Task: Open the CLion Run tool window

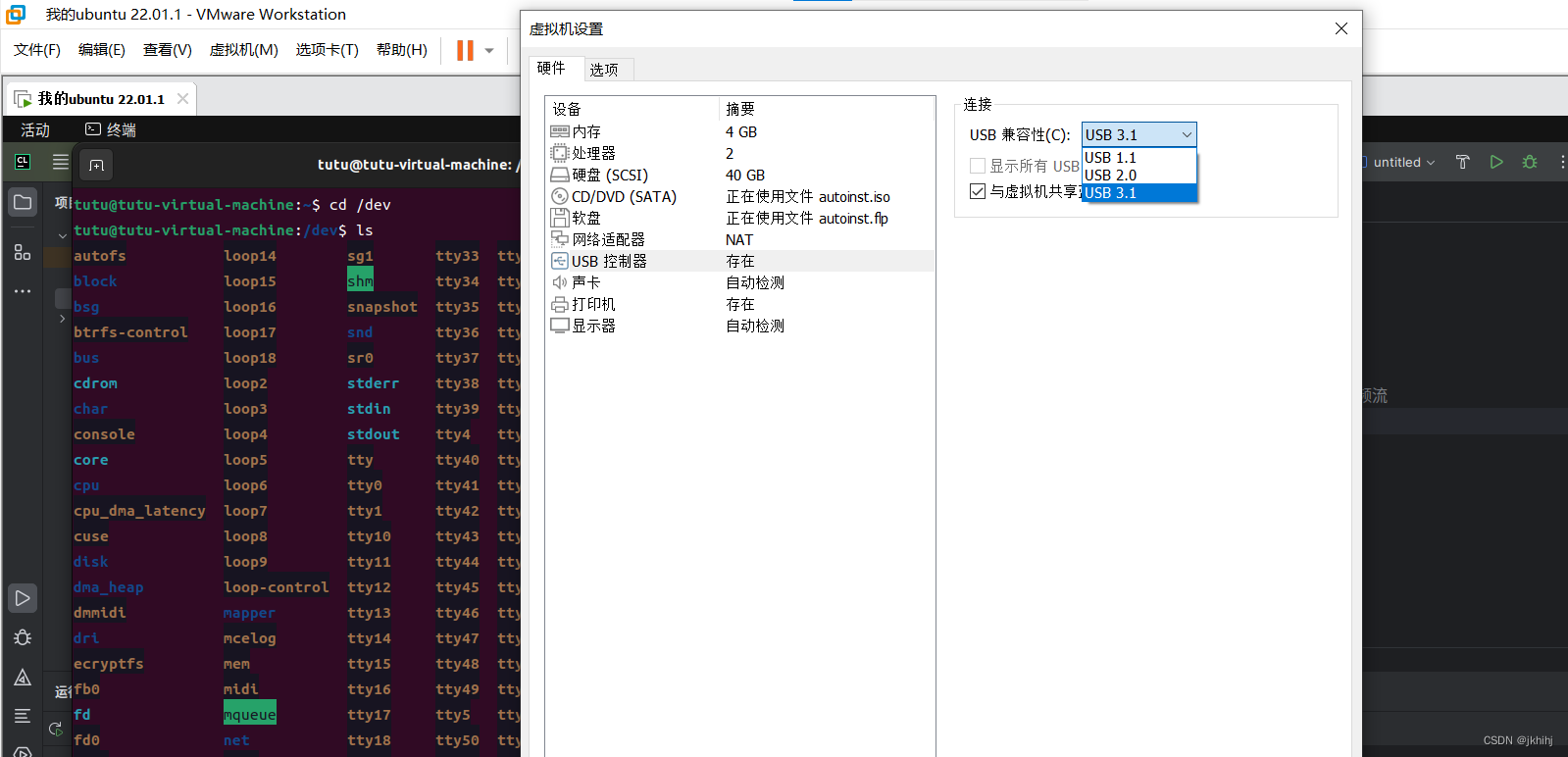Action: click(23, 598)
